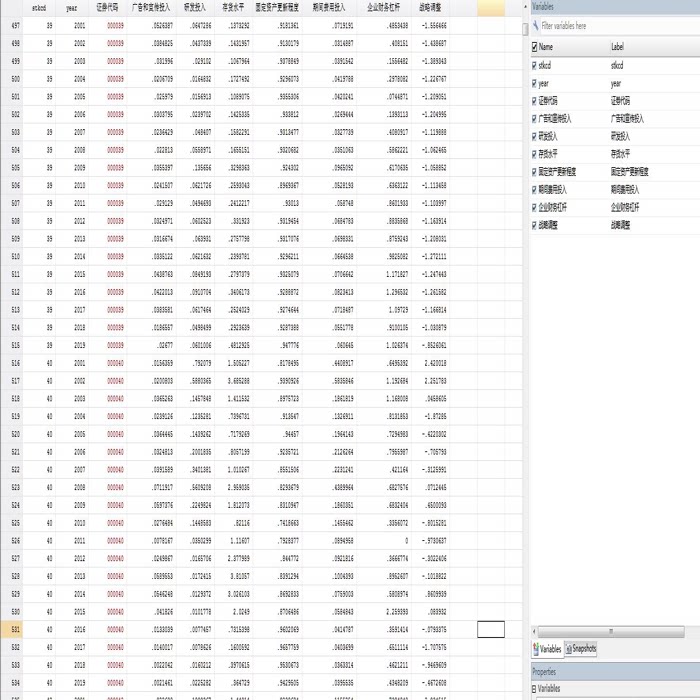Toggle the Name header select-all checkbox

[x=534, y=47]
